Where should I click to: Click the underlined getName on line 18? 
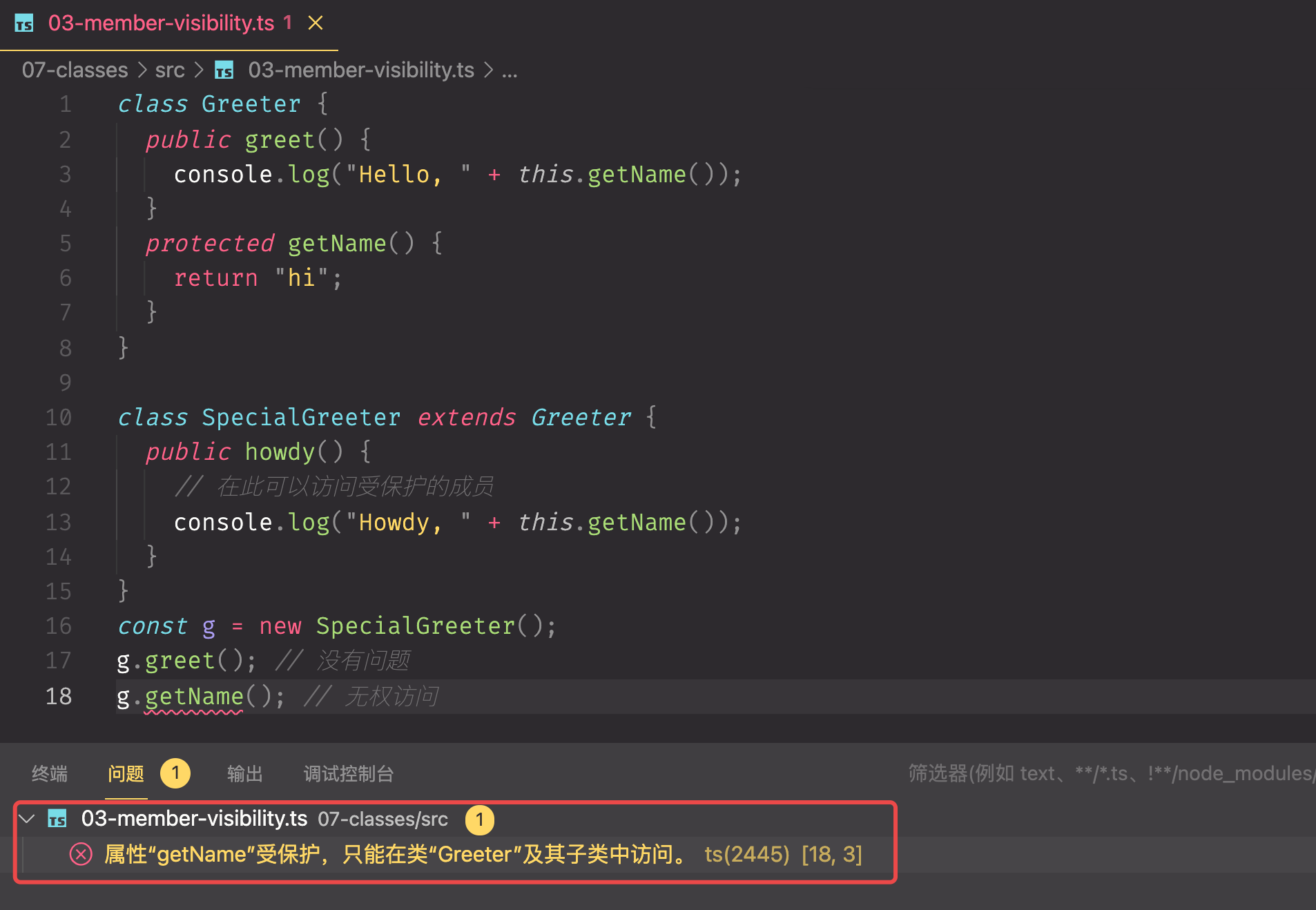click(194, 697)
